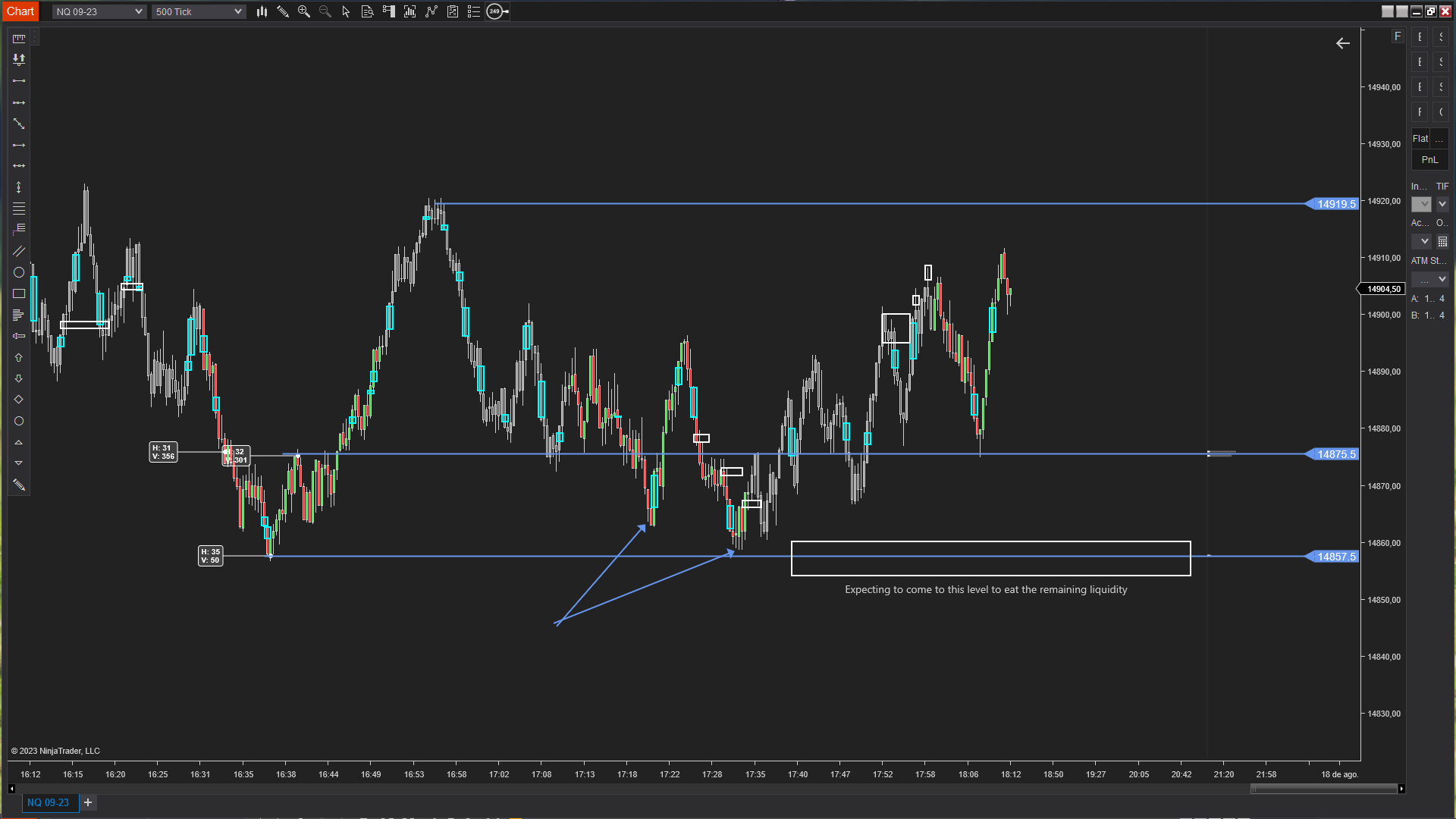Click the Chart menu button

[20, 11]
